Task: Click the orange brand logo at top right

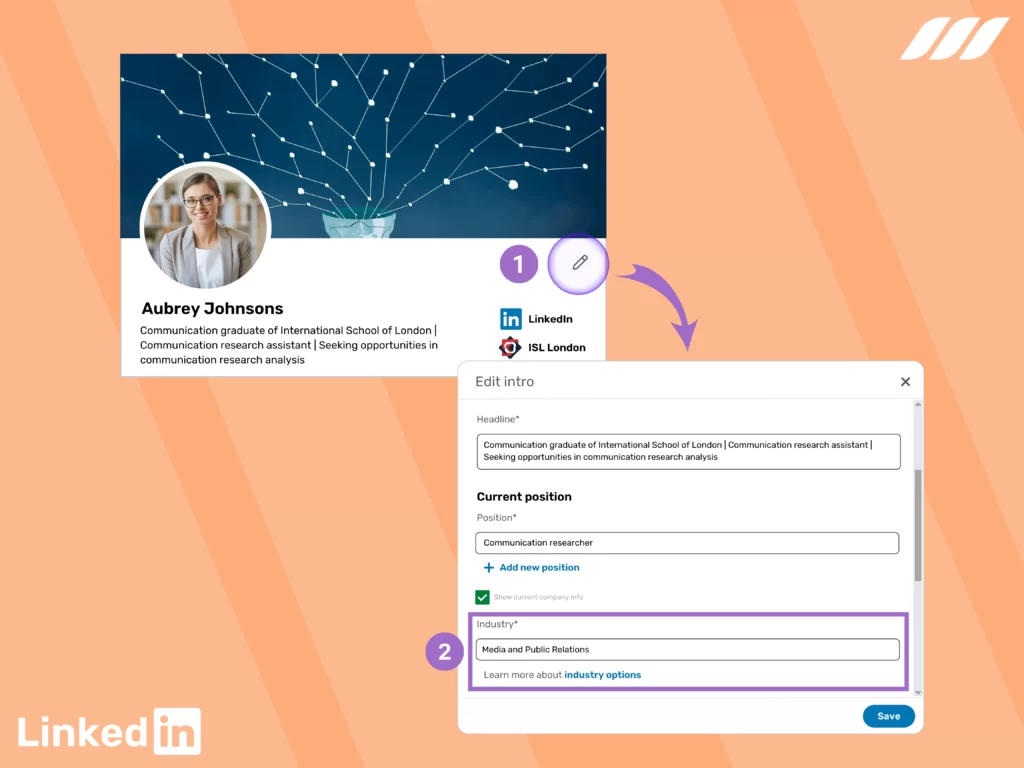Action: point(954,37)
